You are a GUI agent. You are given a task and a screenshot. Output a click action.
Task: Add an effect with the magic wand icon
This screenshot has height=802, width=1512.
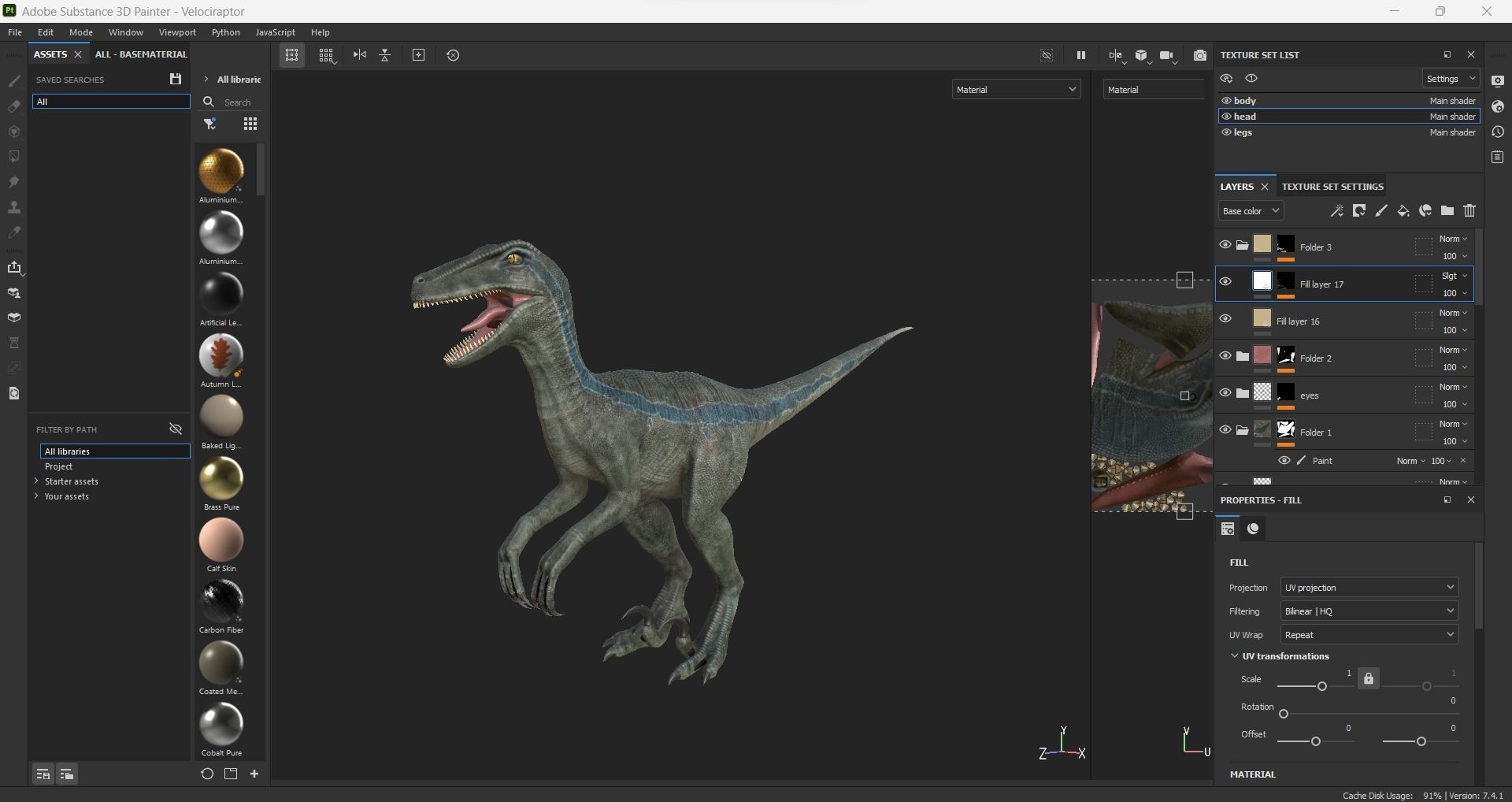click(x=1336, y=210)
